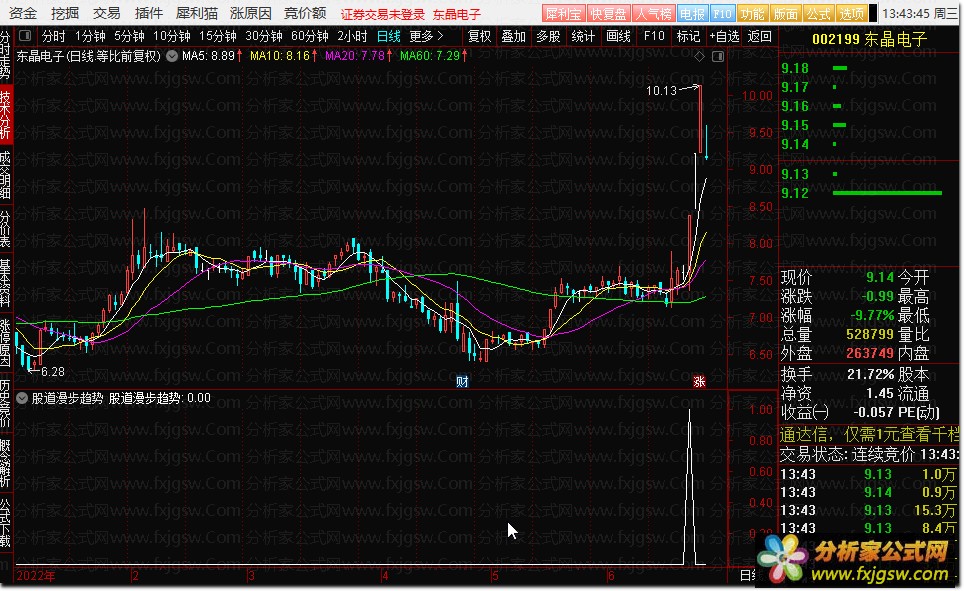Click the 证券交易未登录 status text
The height and width of the screenshot is (591, 965).
coord(382,14)
